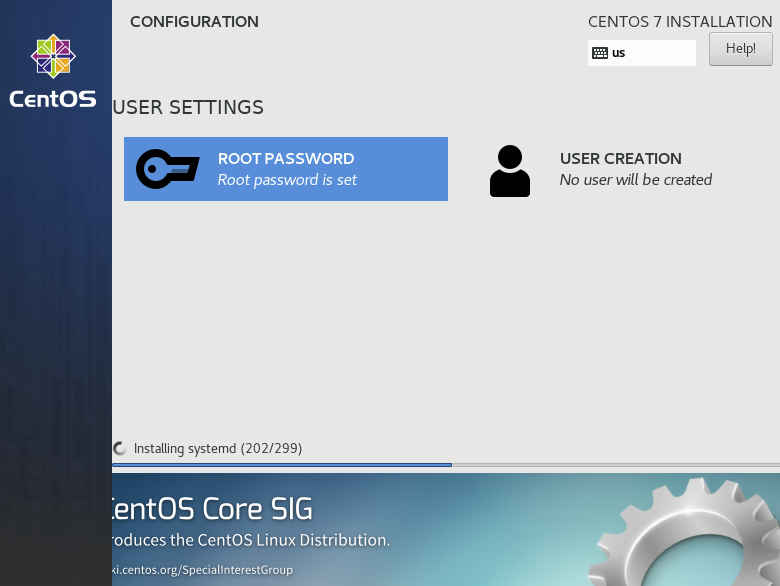Click the installation progress bar
The height and width of the screenshot is (586, 780).
point(446,465)
